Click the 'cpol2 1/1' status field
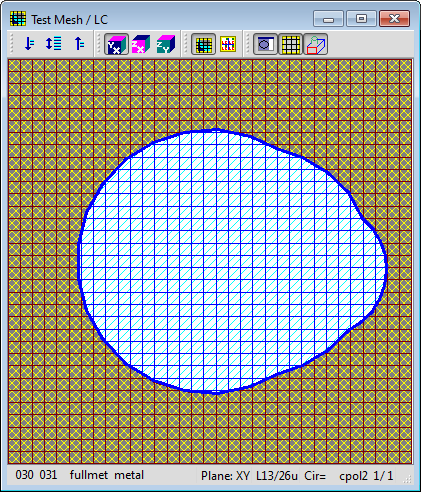This screenshot has width=421, height=492. 366,476
